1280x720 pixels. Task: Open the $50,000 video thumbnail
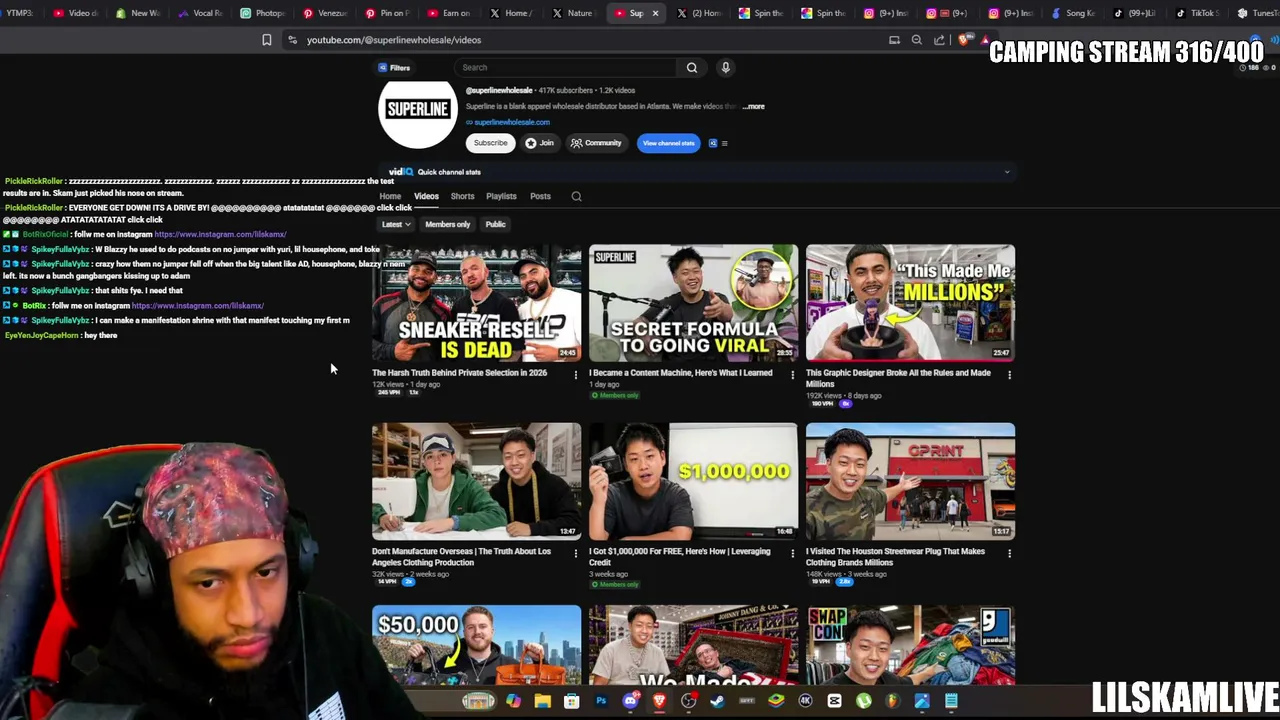pyautogui.click(x=476, y=645)
